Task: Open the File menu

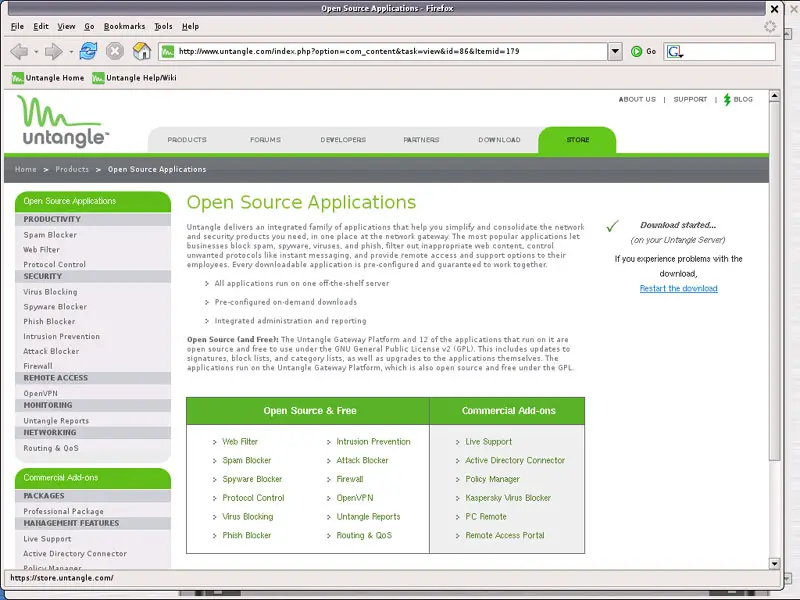Action: point(17,27)
